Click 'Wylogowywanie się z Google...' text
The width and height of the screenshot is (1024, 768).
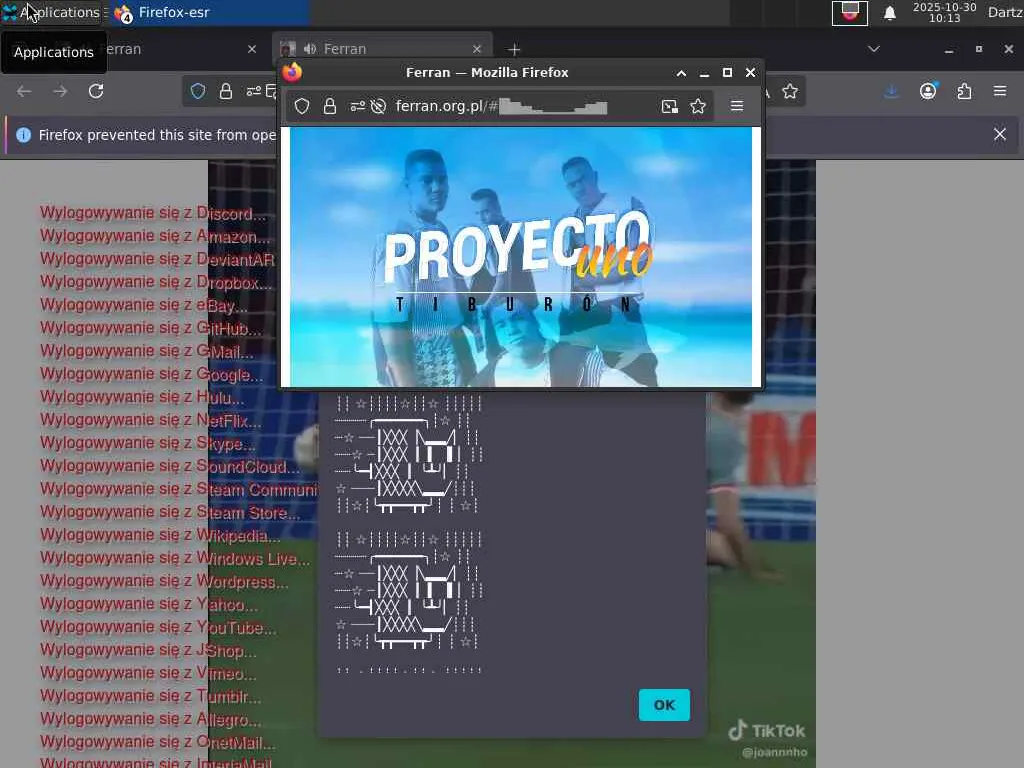coord(152,374)
